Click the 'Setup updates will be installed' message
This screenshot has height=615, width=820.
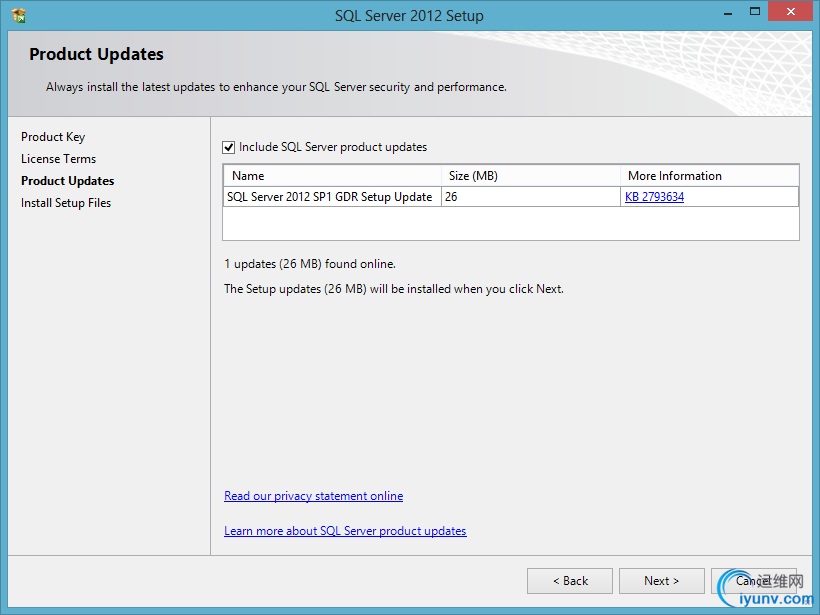tap(394, 289)
